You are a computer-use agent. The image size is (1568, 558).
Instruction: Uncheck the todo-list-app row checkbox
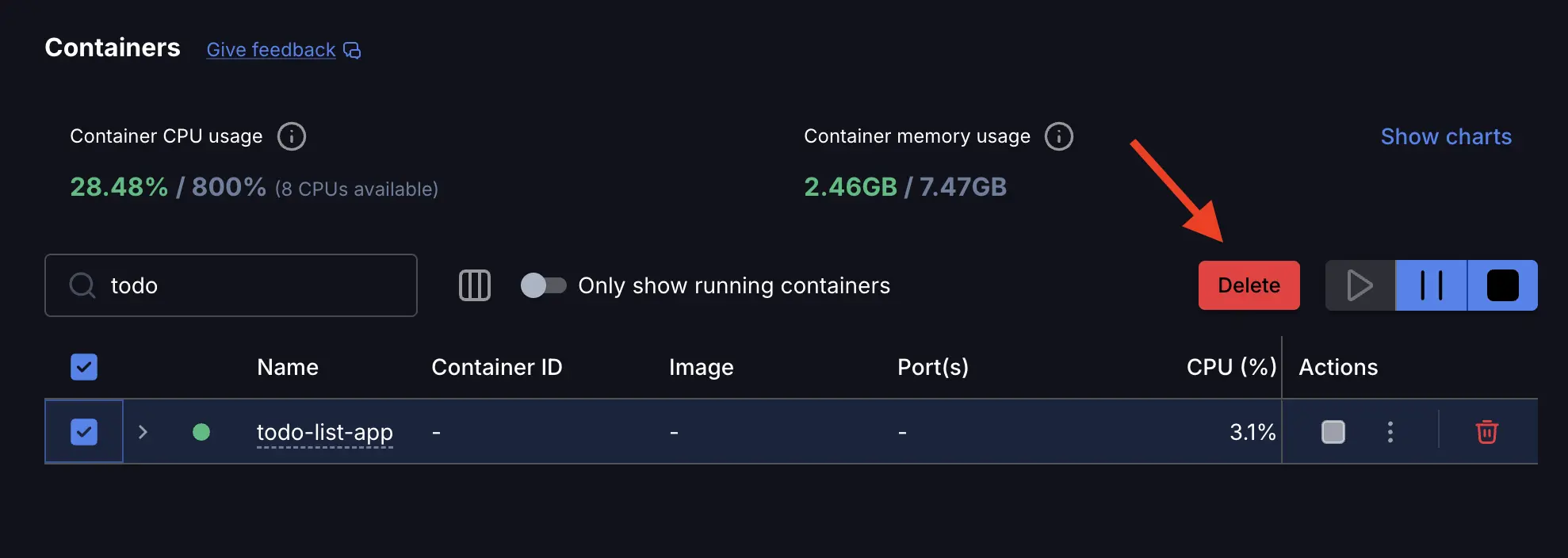tap(83, 432)
